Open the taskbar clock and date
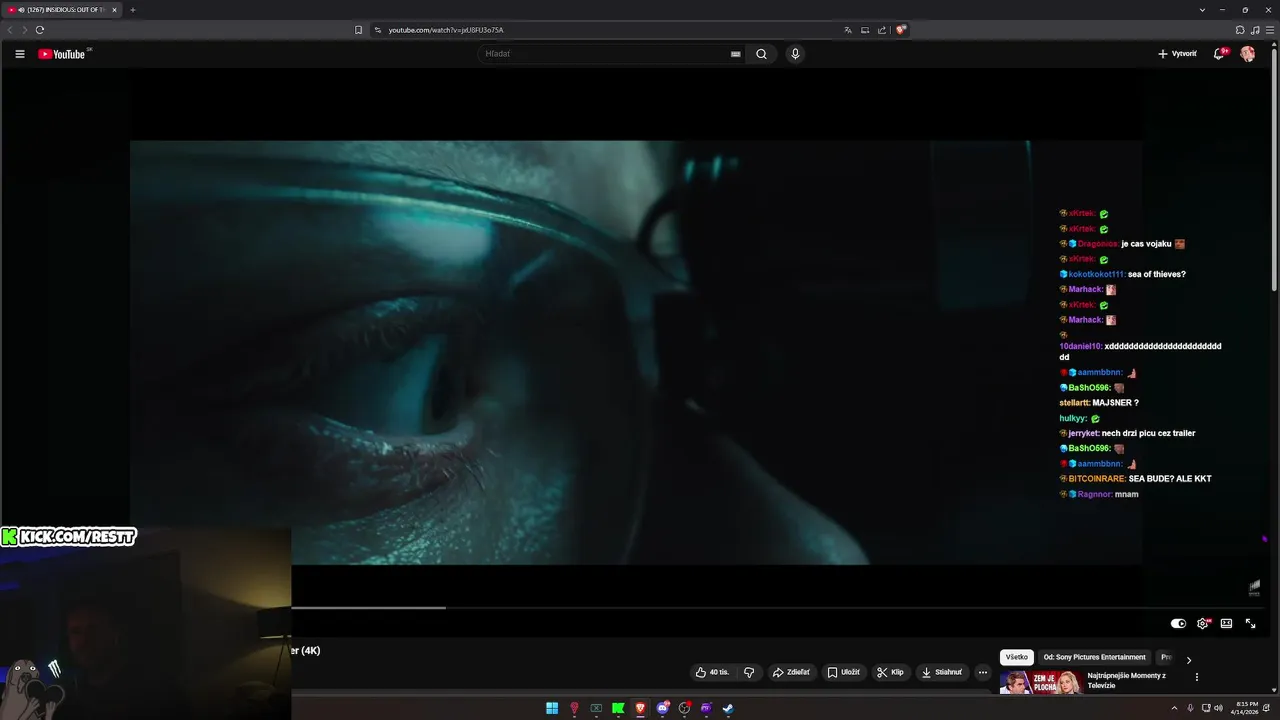1280x720 pixels. [1247, 708]
